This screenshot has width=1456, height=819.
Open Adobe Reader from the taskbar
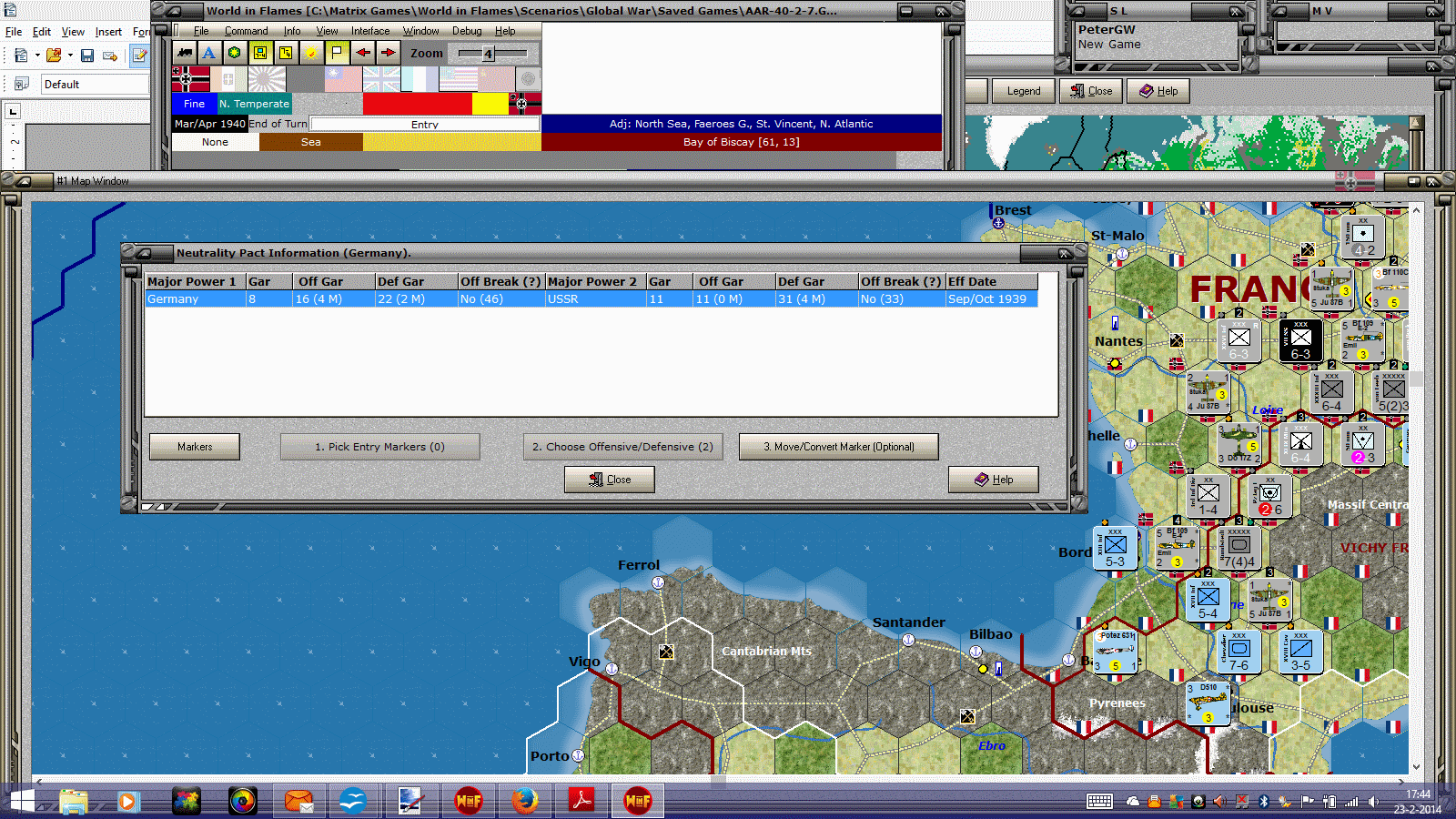pos(581,802)
